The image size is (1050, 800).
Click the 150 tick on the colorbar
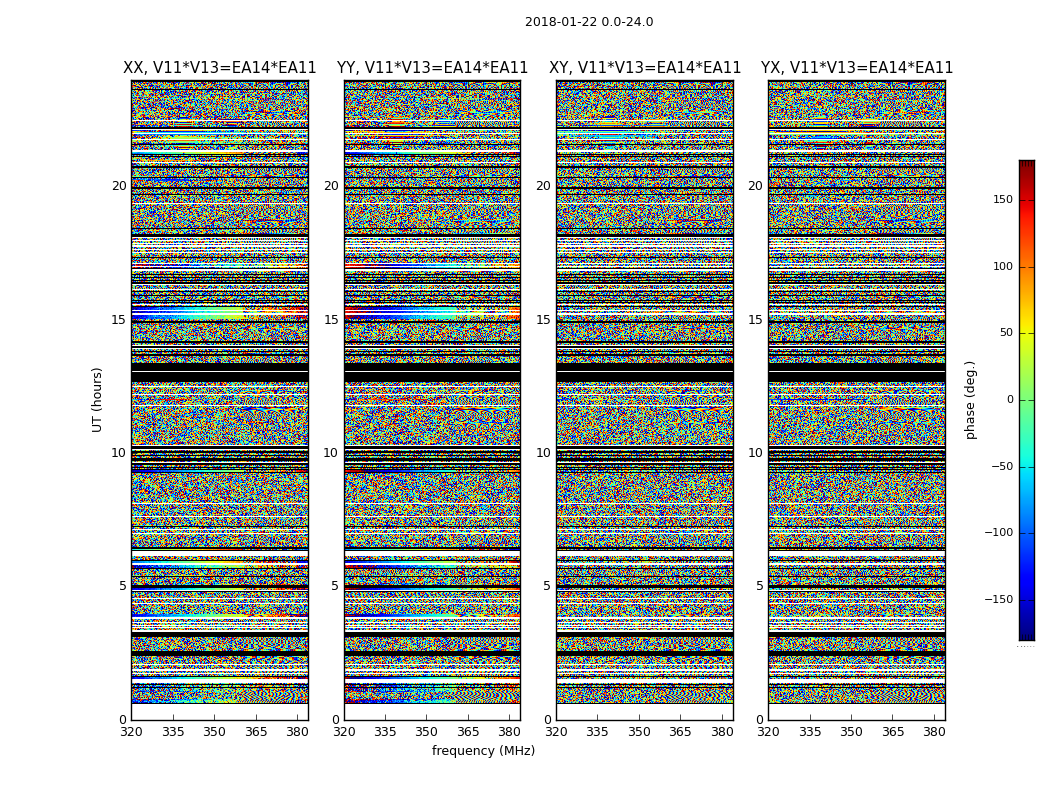tap(1003, 199)
